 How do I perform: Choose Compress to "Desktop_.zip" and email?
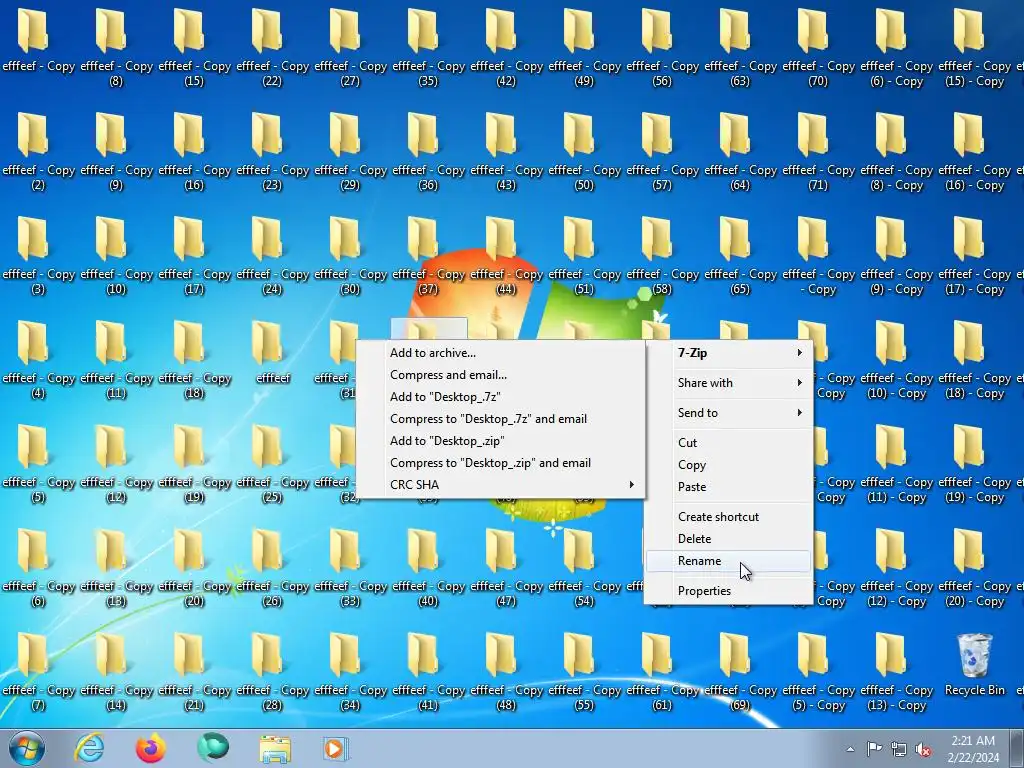coord(500,462)
